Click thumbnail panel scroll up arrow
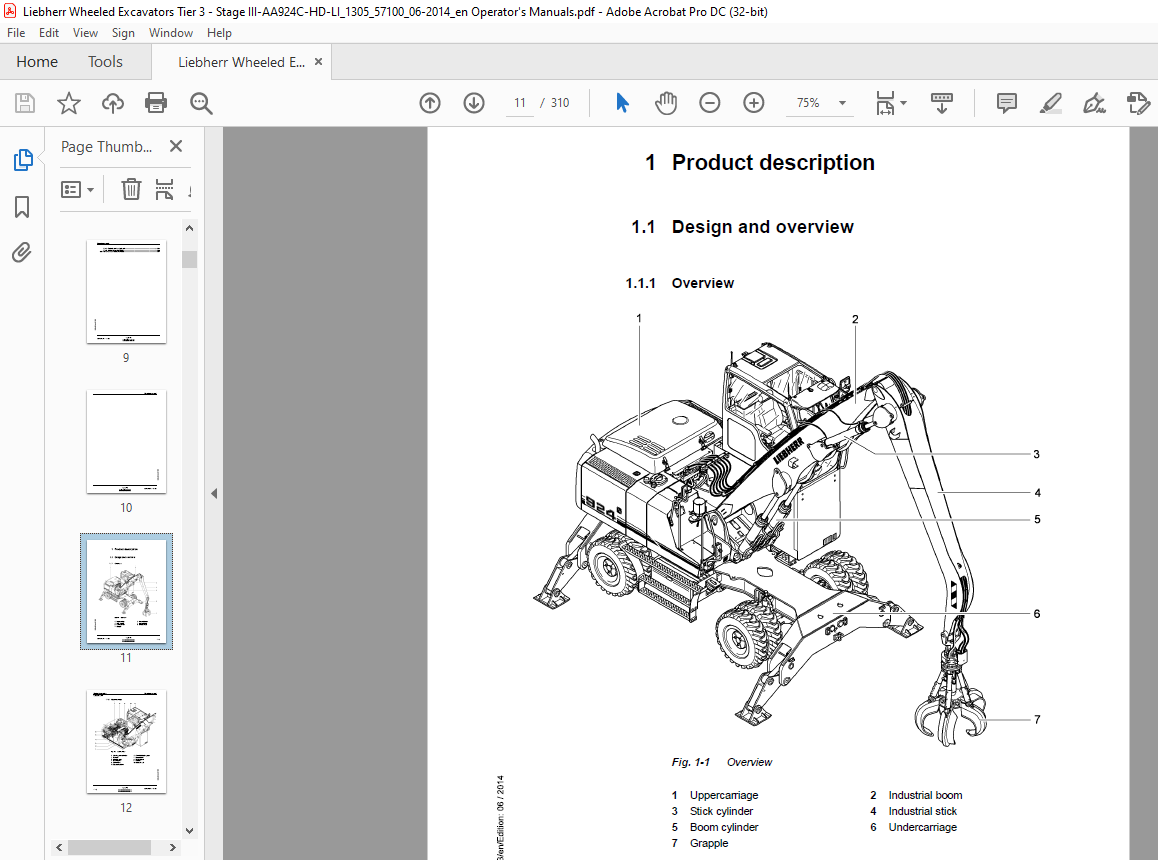 (190, 228)
